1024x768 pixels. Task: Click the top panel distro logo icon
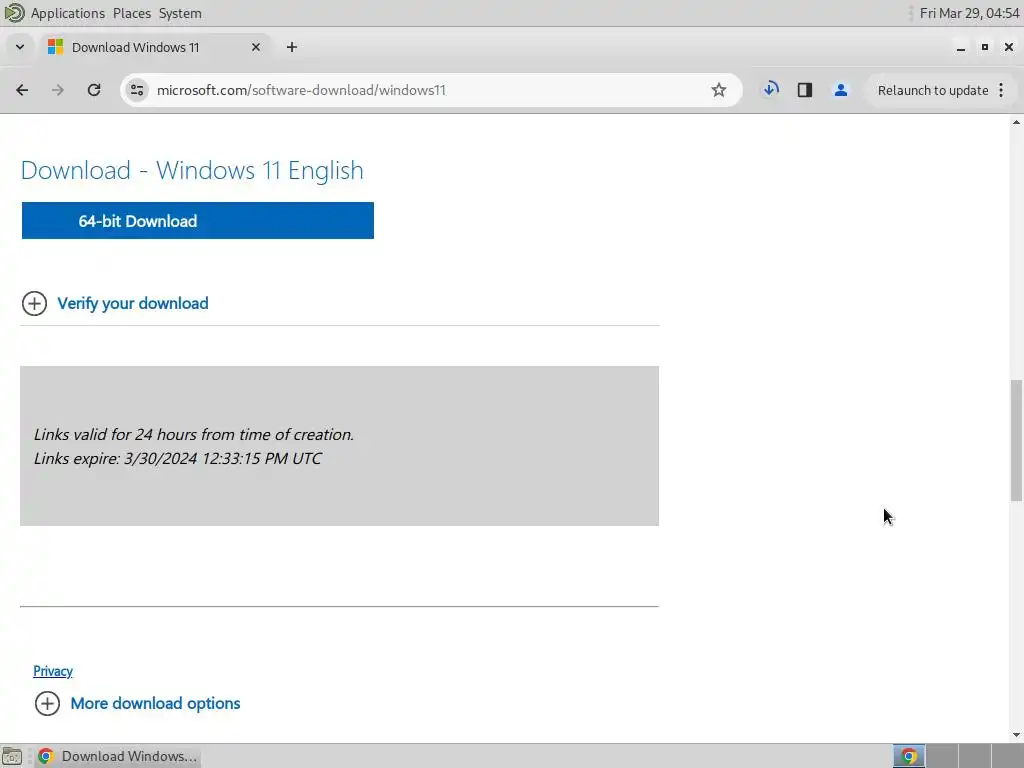(x=14, y=13)
